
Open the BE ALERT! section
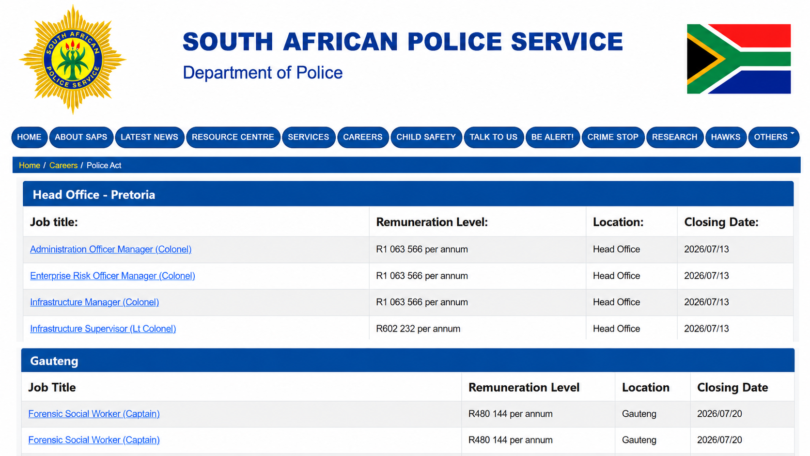pos(553,137)
